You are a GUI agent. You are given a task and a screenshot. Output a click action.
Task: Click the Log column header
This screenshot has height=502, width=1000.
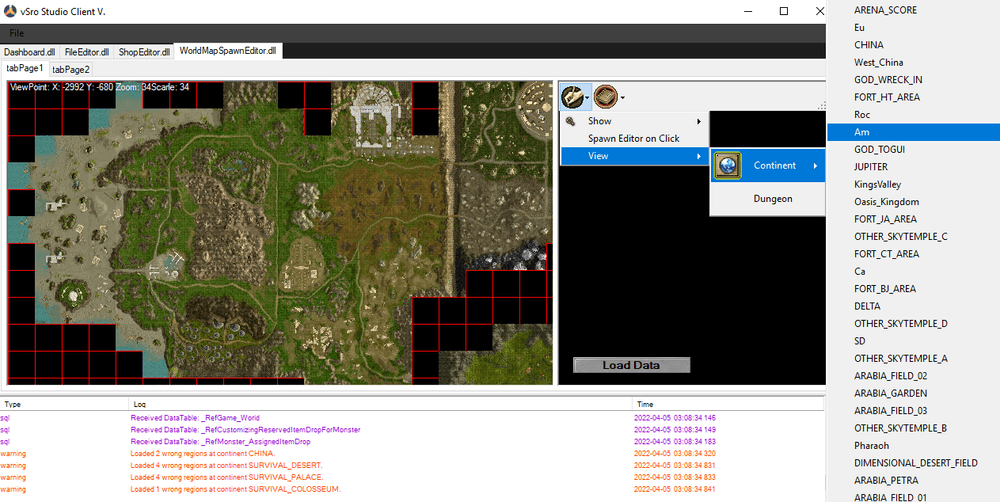139,404
